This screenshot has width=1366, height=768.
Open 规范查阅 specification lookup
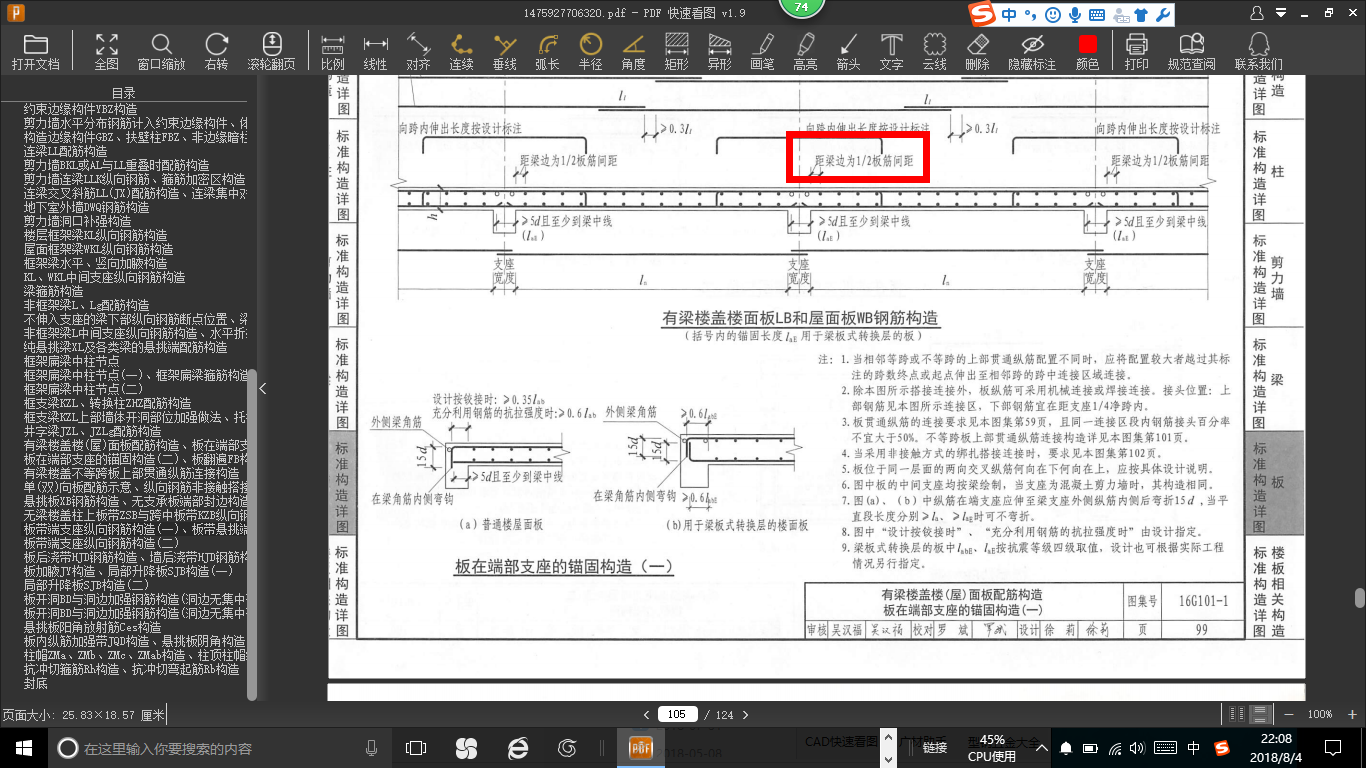pos(1191,51)
